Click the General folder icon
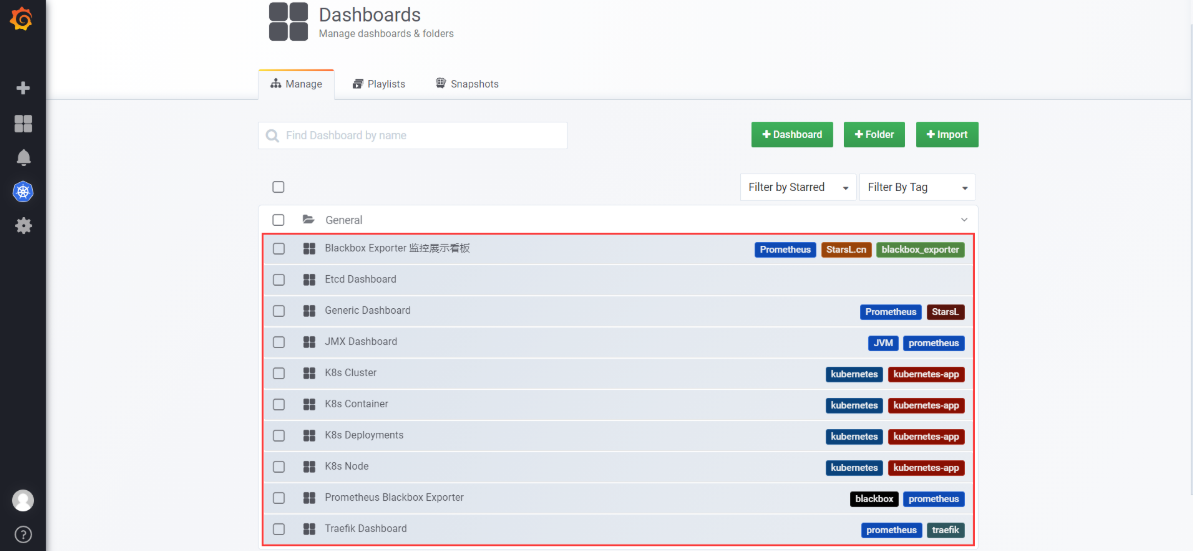Viewport: 1193px width, 551px height. click(308, 219)
